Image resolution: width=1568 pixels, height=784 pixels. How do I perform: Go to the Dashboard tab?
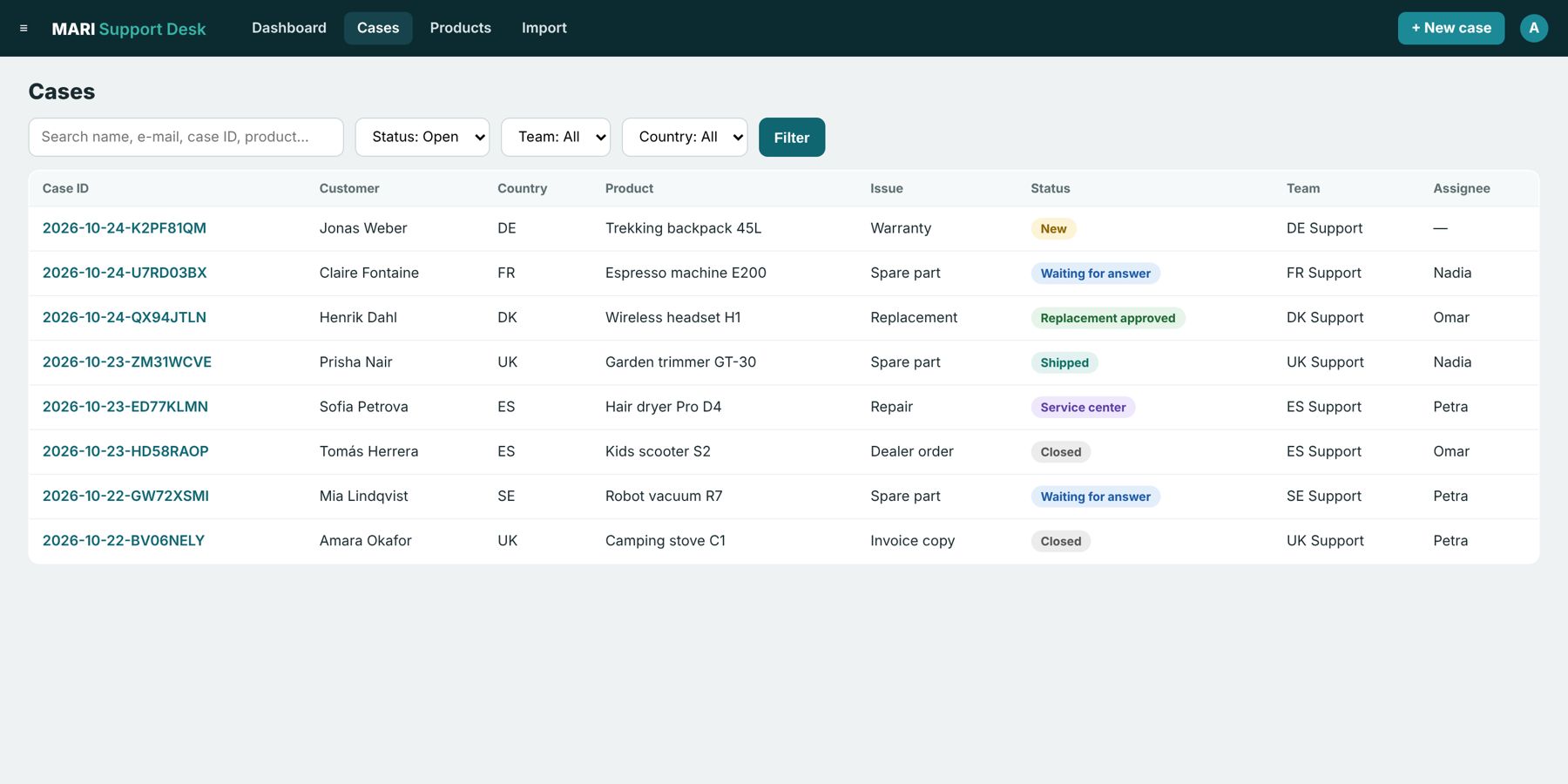[289, 28]
